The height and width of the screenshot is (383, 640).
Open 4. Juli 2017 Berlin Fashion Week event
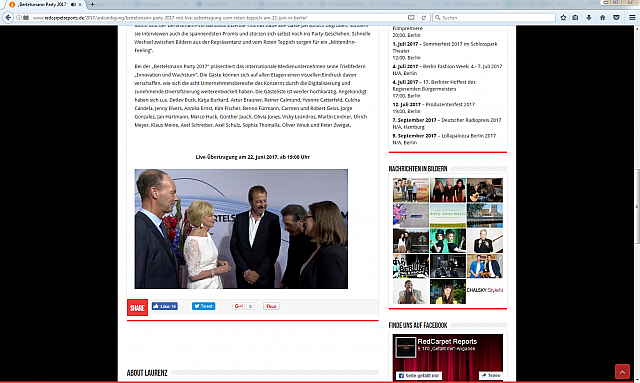(447, 67)
